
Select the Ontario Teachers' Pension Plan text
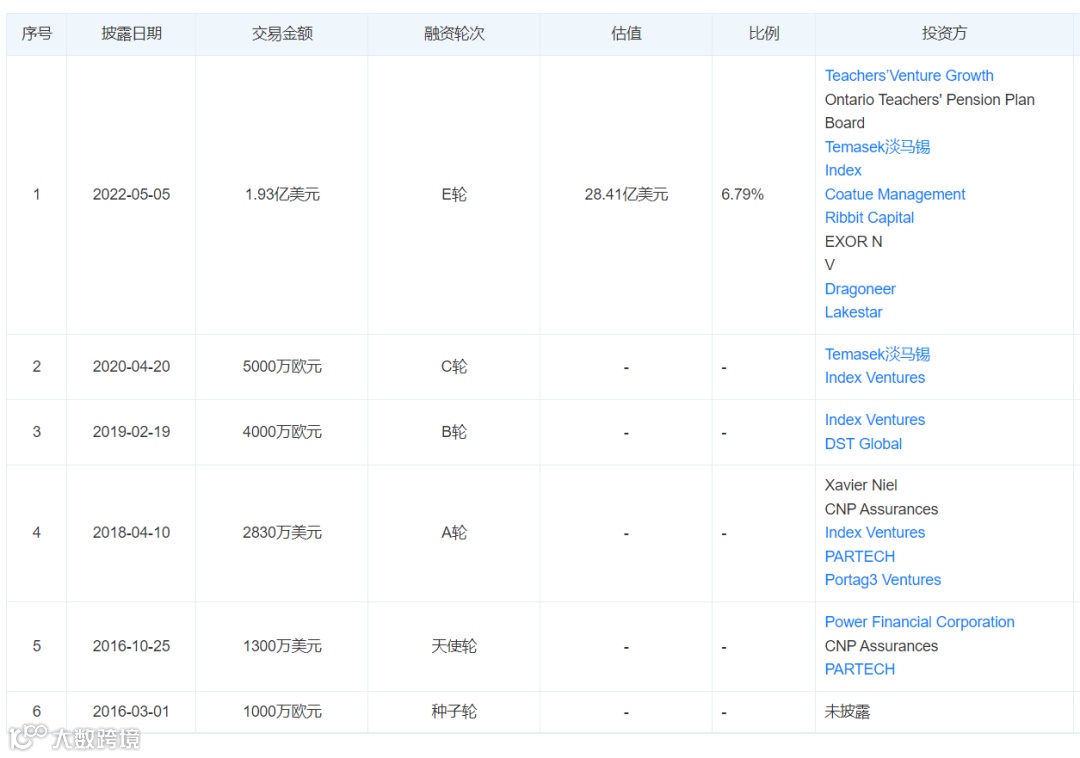[x=929, y=100]
